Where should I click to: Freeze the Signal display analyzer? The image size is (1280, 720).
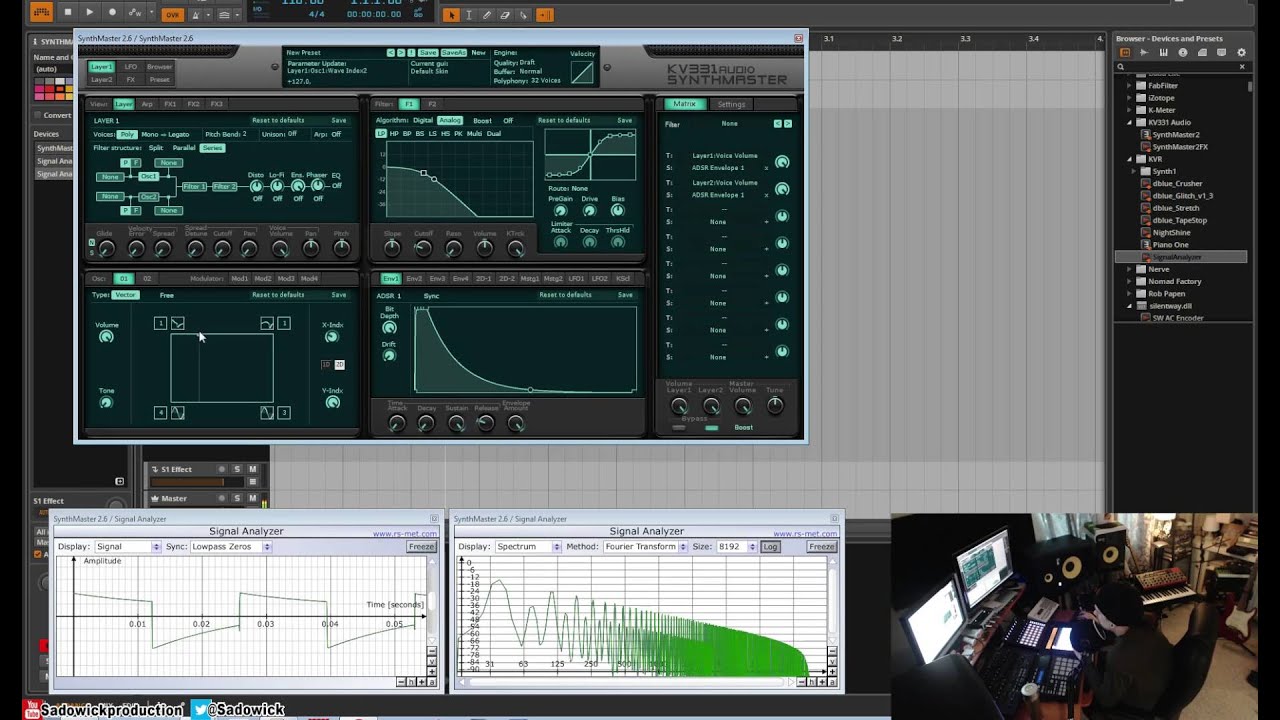click(421, 547)
